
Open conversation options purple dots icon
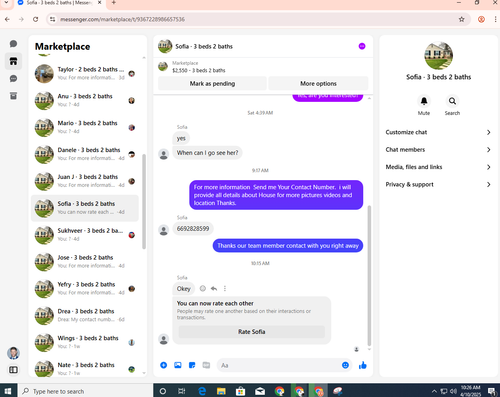point(362,46)
